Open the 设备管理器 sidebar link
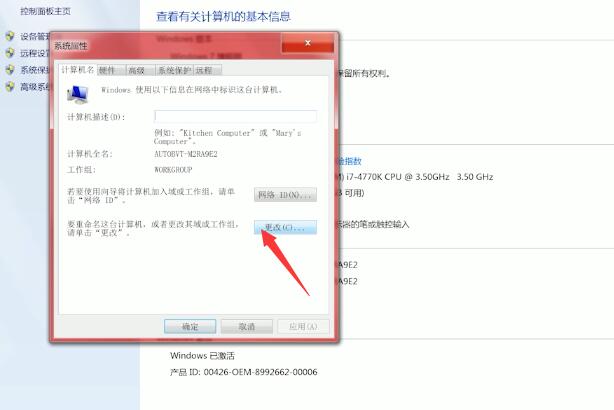 [35, 36]
